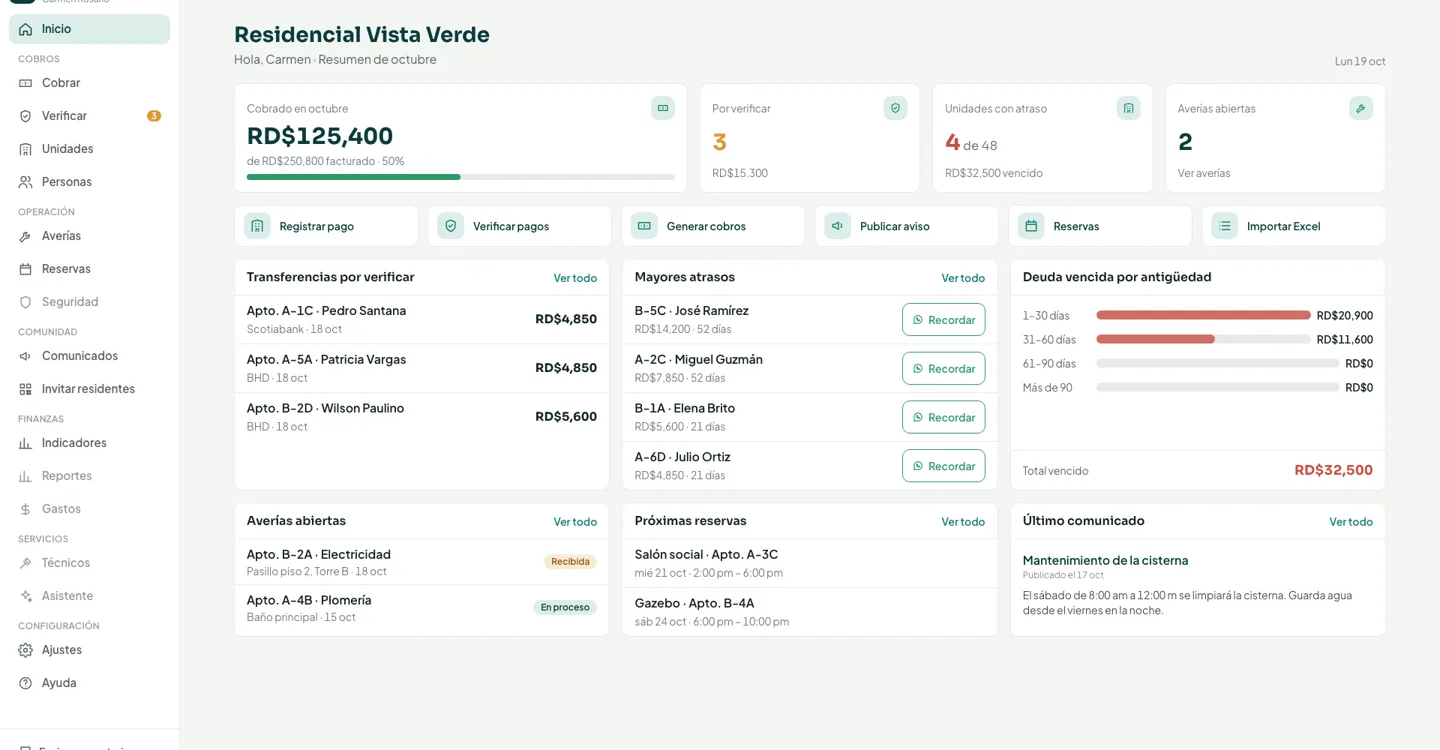This screenshot has width=1440, height=750.
Task: Click the Ajustes gear icon in sidebar
Action: (26, 650)
